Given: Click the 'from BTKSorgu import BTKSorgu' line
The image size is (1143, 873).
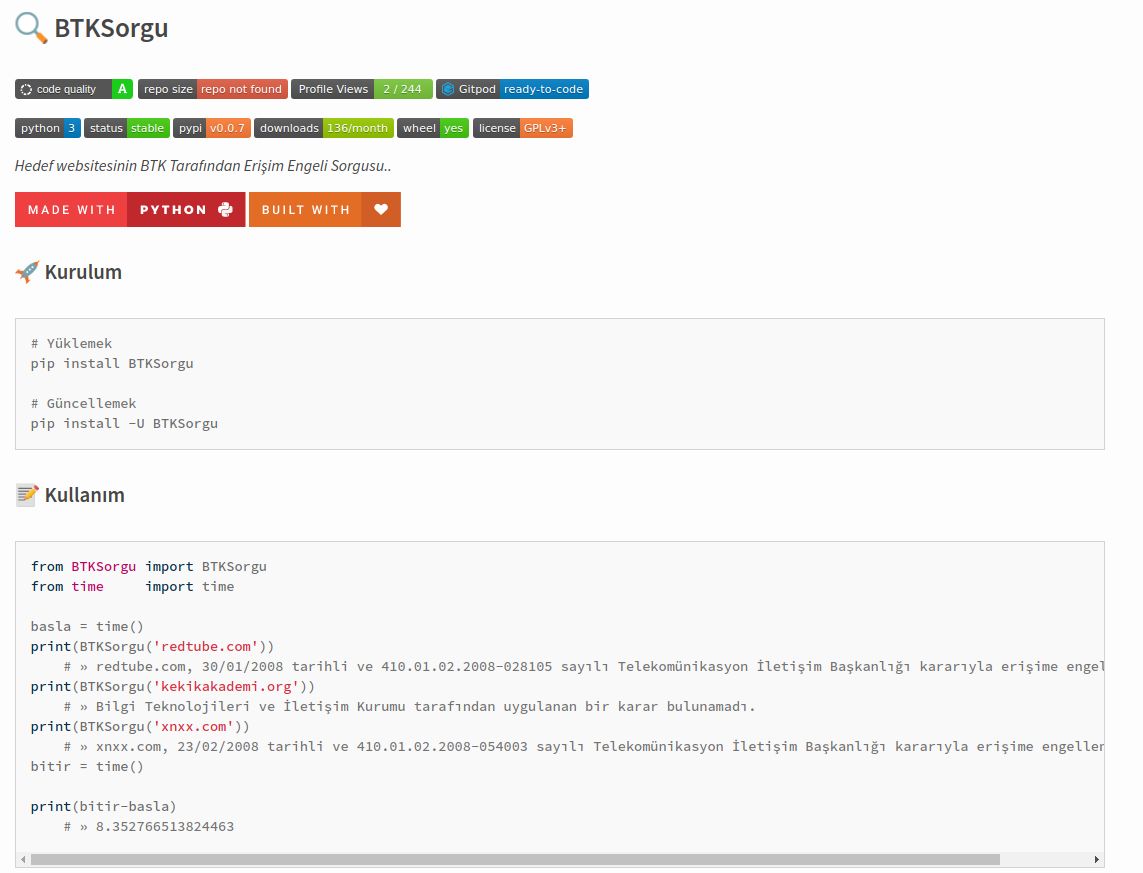Looking at the screenshot, I should click(149, 566).
